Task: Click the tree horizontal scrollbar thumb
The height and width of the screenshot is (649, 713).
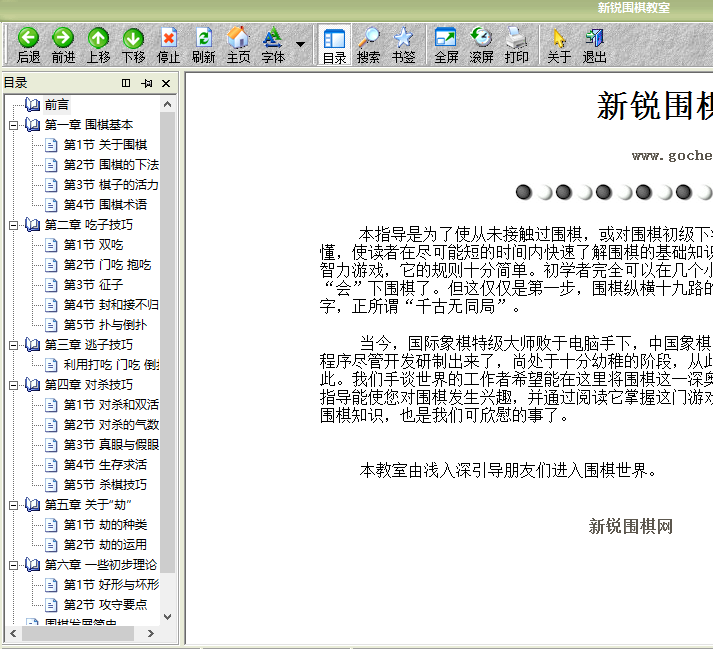Action: [78, 633]
